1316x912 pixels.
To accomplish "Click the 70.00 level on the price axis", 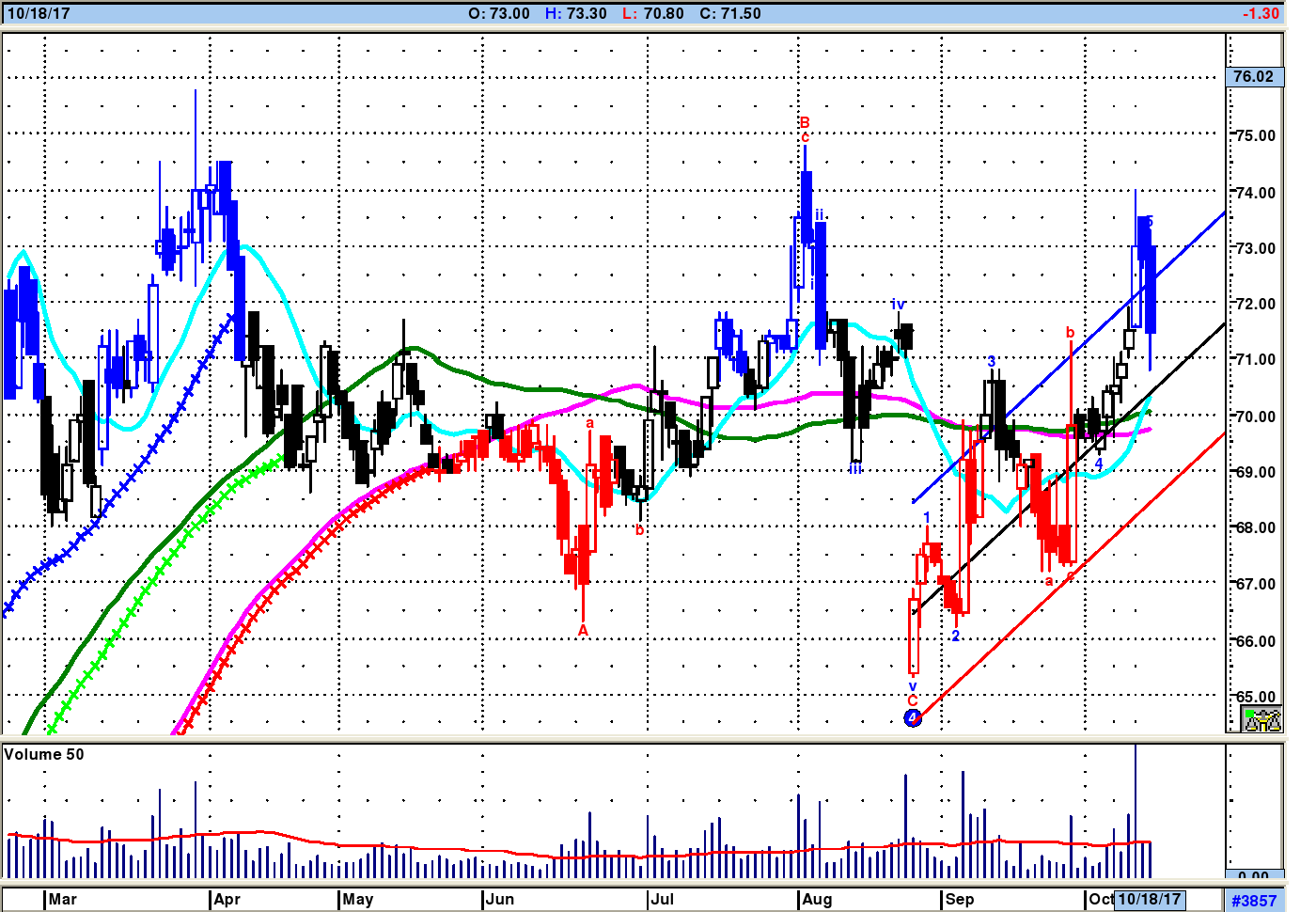I will 1255,416.
